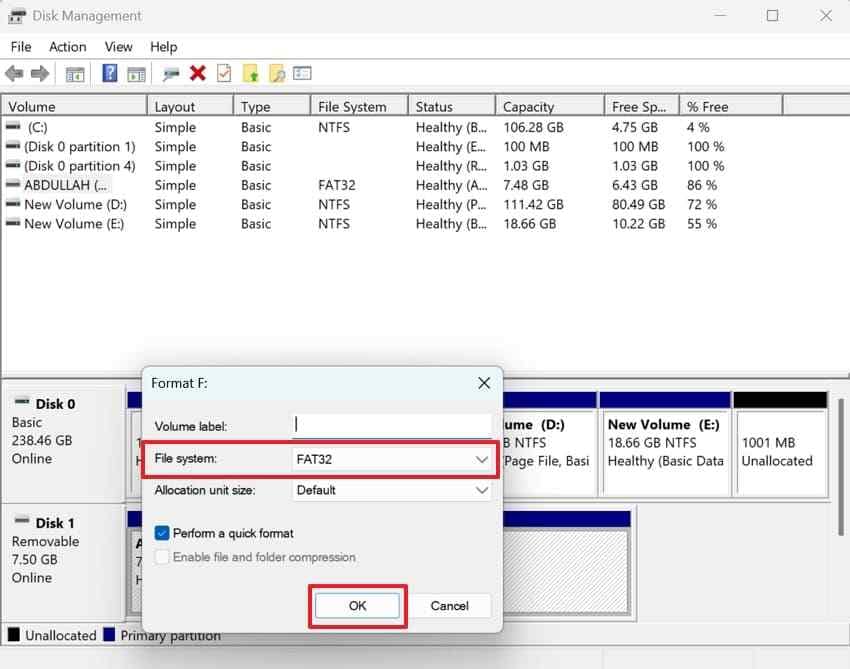
Task: Click the 55 % free cell
Action: [702, 224]
